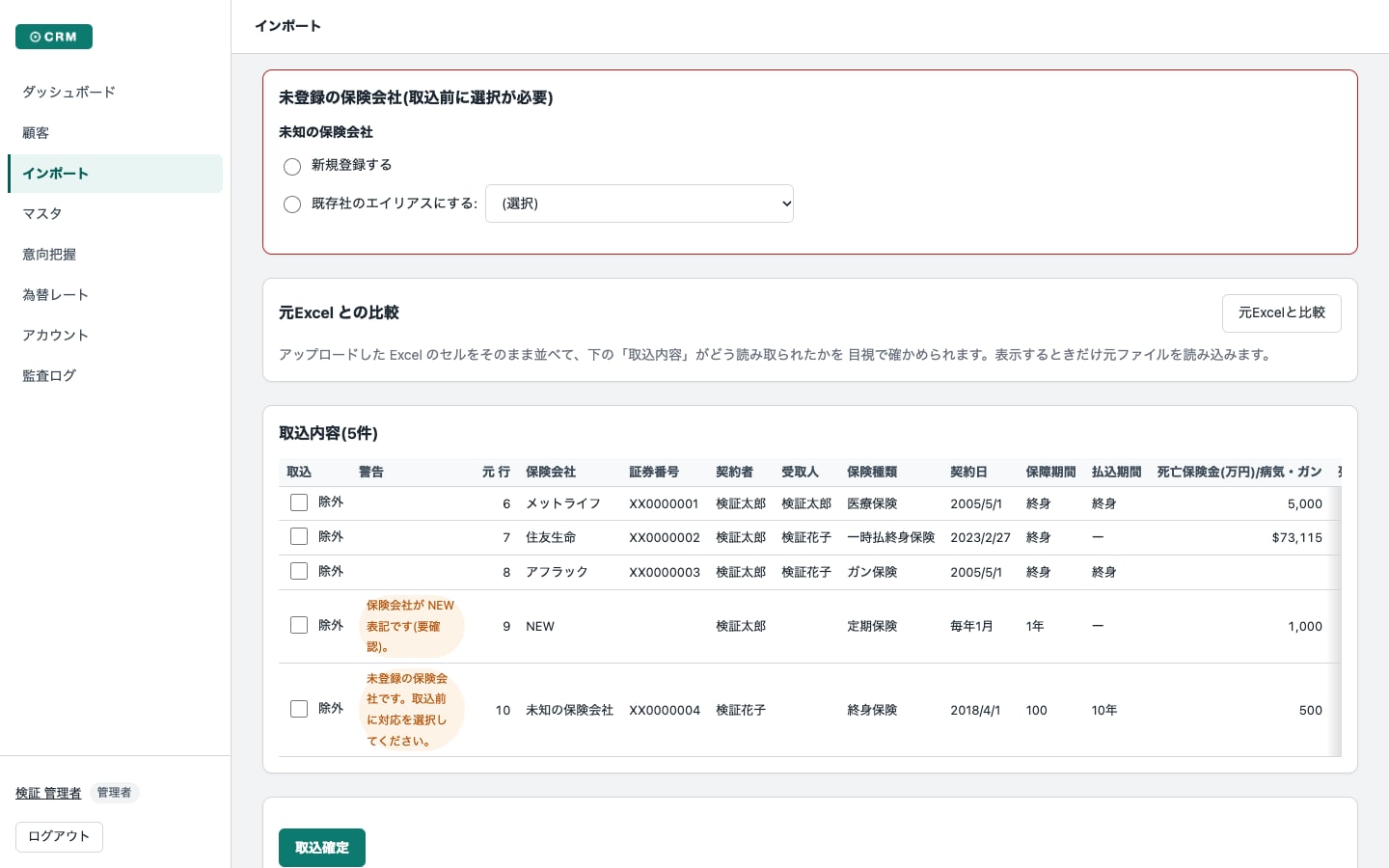
Task: Click the 警告 column header
Action: [x=371, y=472]
